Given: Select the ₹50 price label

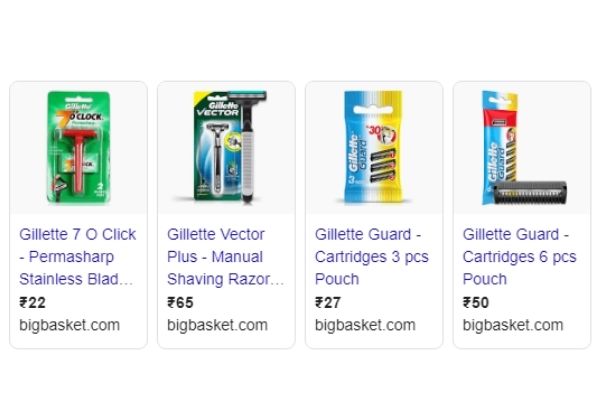Looking at the screenshot, I should click(476, 303).
